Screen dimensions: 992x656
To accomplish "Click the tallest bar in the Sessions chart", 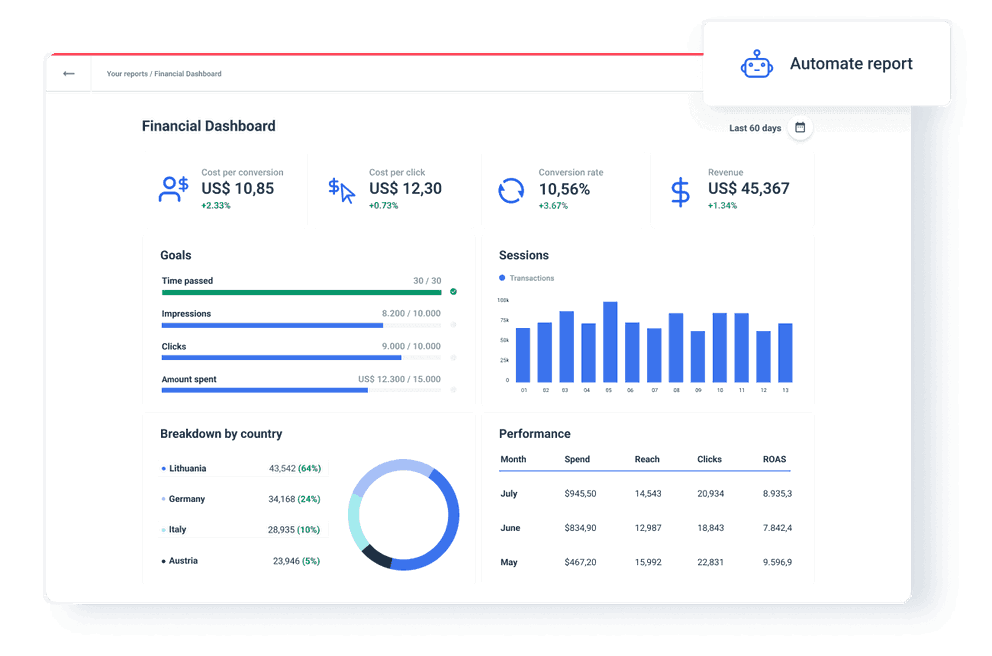I will click(609, 340).
